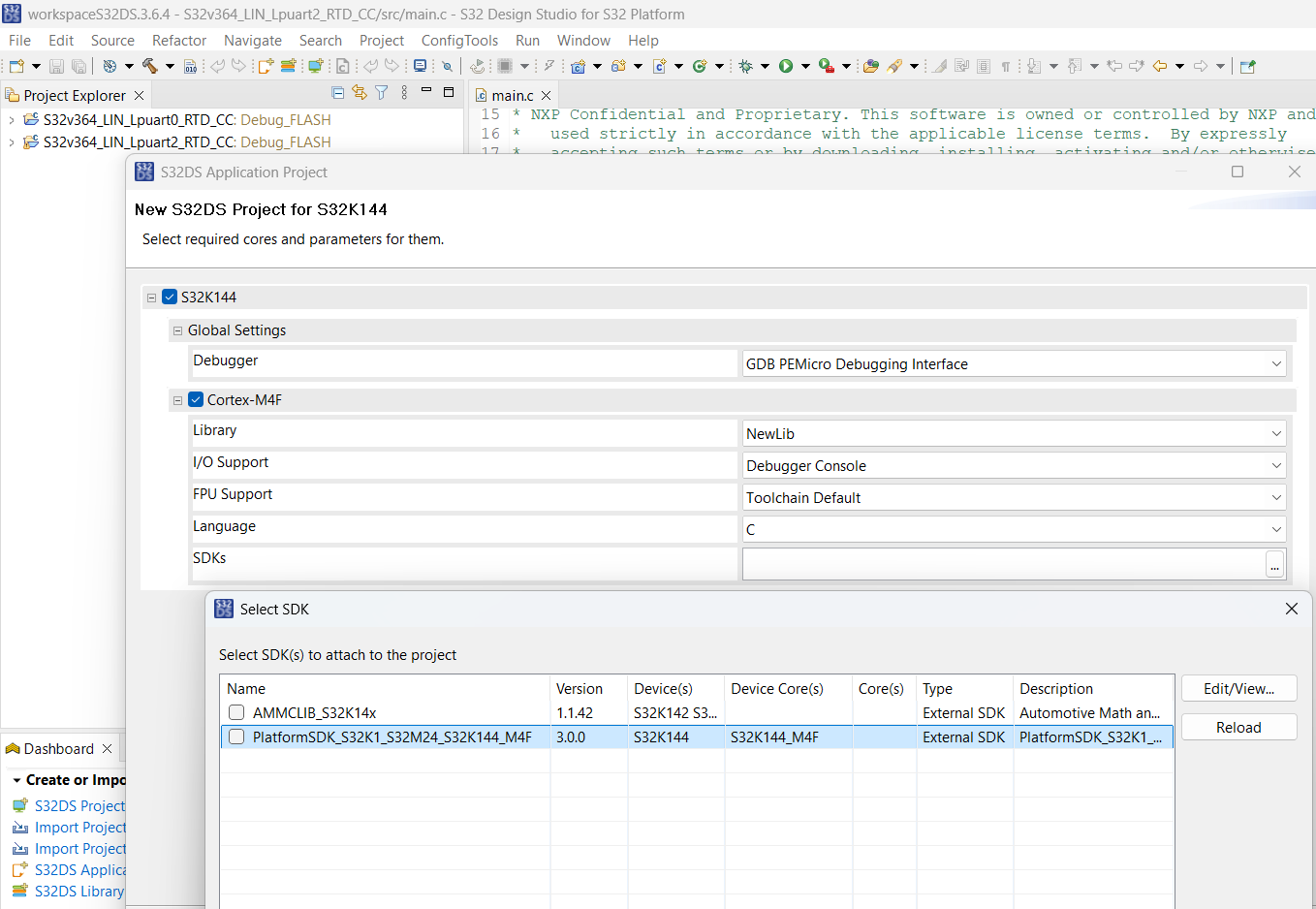Click the 010 binary file toolbar icon

coord(190,66)
